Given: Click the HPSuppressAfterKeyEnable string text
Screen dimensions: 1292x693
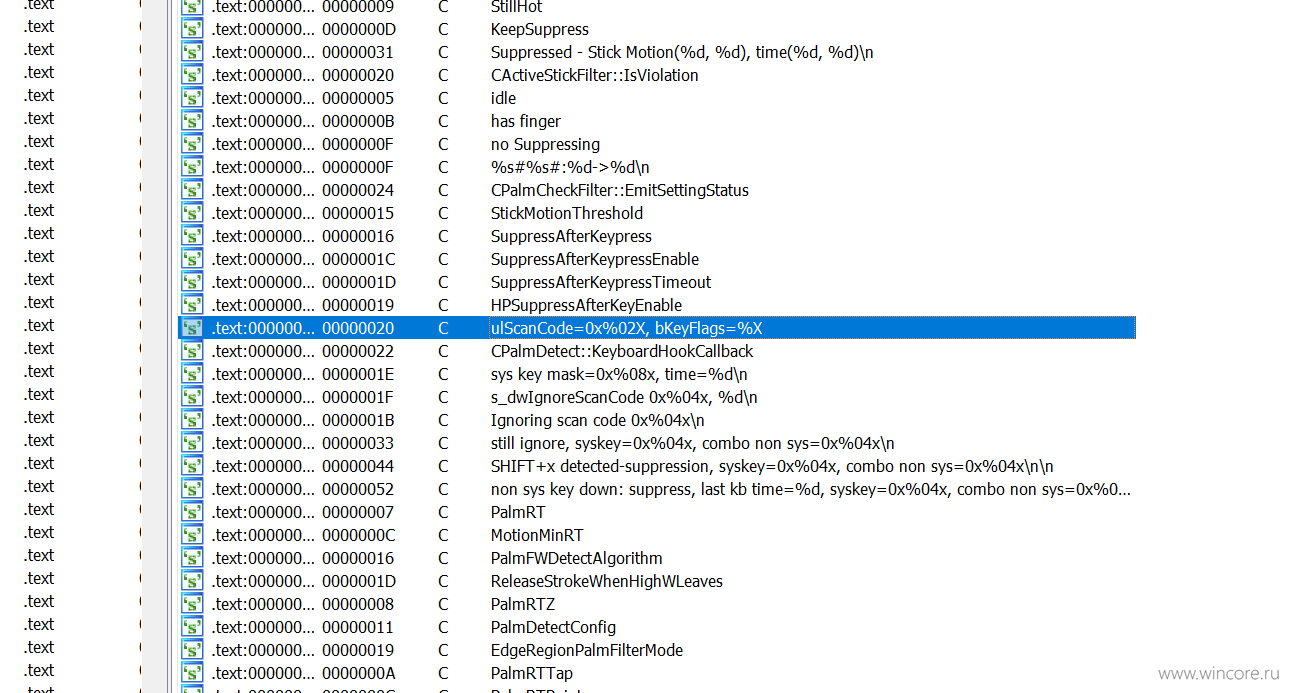Looking at the screenshot, I should click(586, 305).
